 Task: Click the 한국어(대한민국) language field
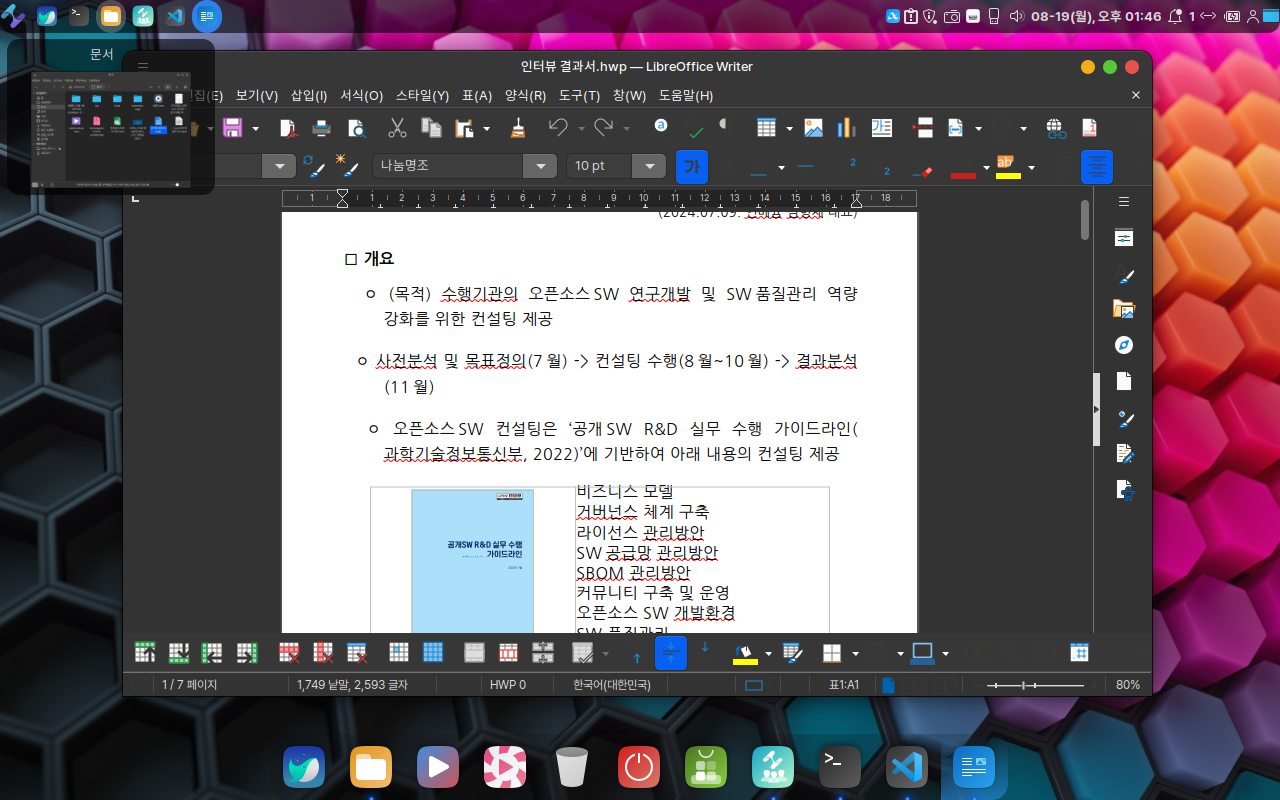(611, 685)
